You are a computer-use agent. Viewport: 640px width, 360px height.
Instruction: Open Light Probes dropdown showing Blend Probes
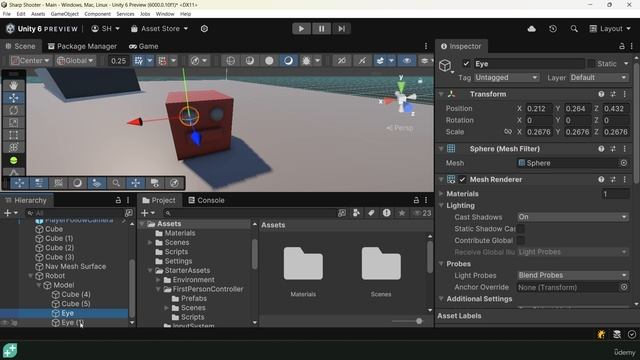coord(573,276)
